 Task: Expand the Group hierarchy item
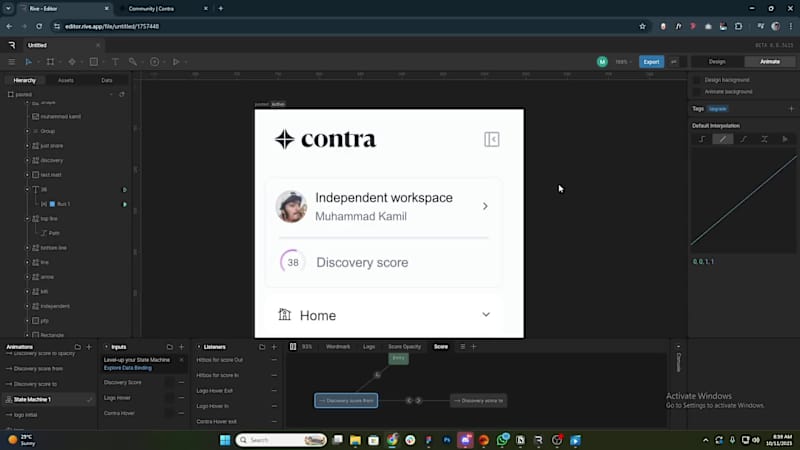pyautogui.click(x=28, y=131)
